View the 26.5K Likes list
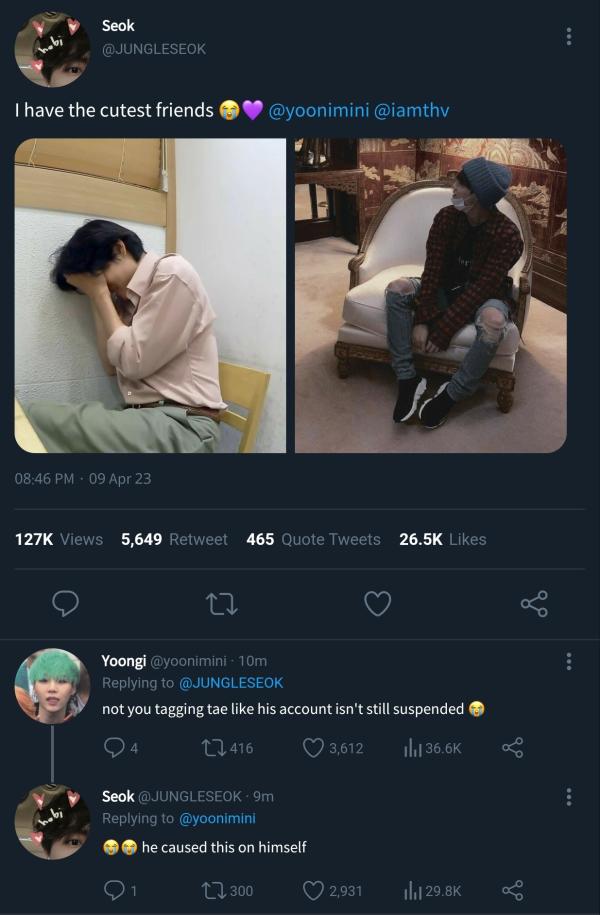This screenshot has width=600, height=915. [442, 539]
